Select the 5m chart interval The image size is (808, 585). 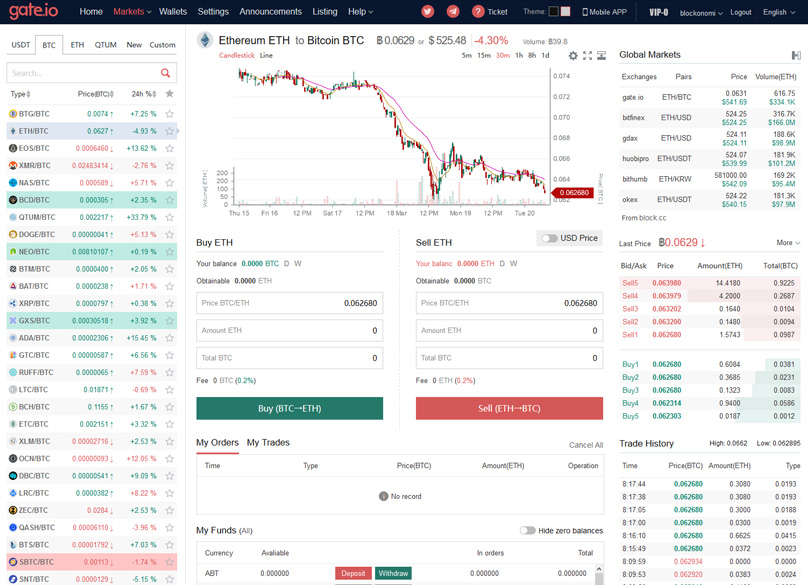click(x=466, y=55)
